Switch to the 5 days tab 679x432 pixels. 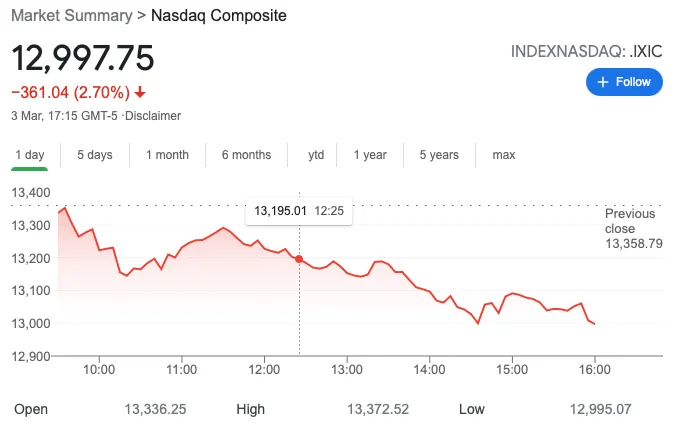(x=95, y=155)
